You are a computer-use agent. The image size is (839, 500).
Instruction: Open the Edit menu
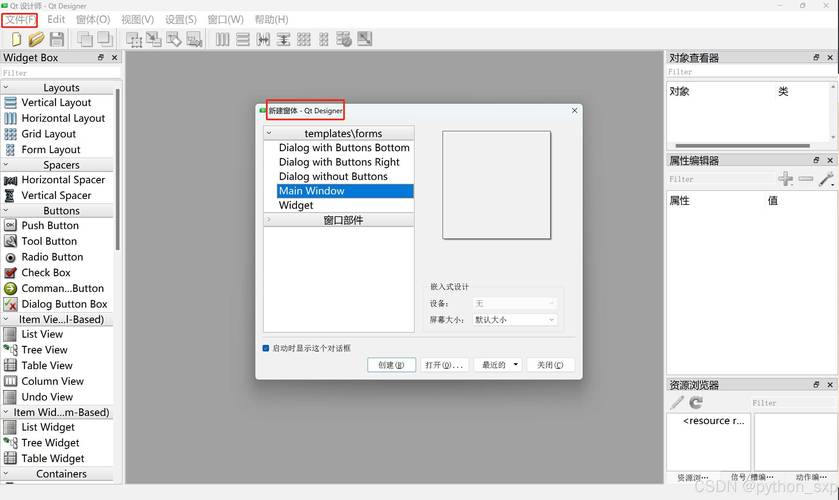coord(56,20)
